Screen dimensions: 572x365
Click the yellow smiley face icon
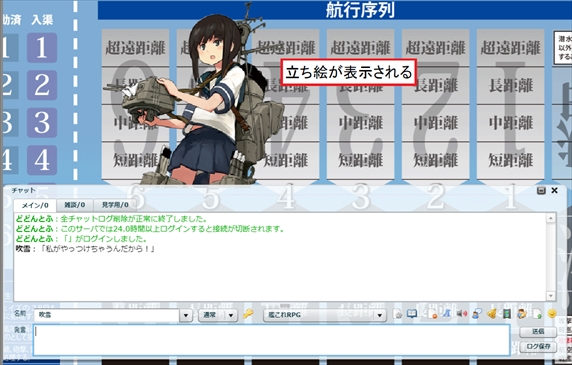pyautogui.click(x=552, y=314)
